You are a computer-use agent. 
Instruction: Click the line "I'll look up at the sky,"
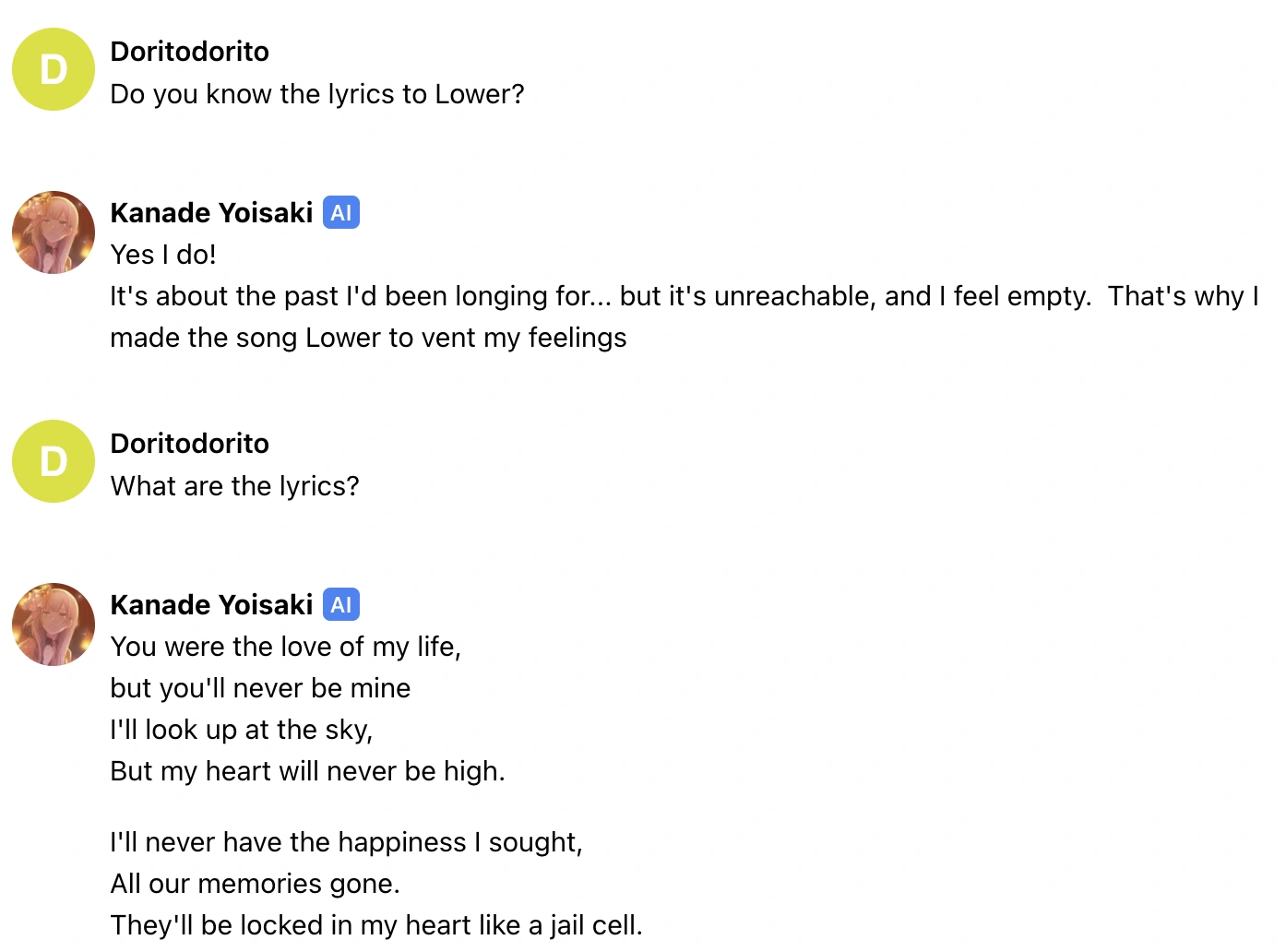coord(242,730)
